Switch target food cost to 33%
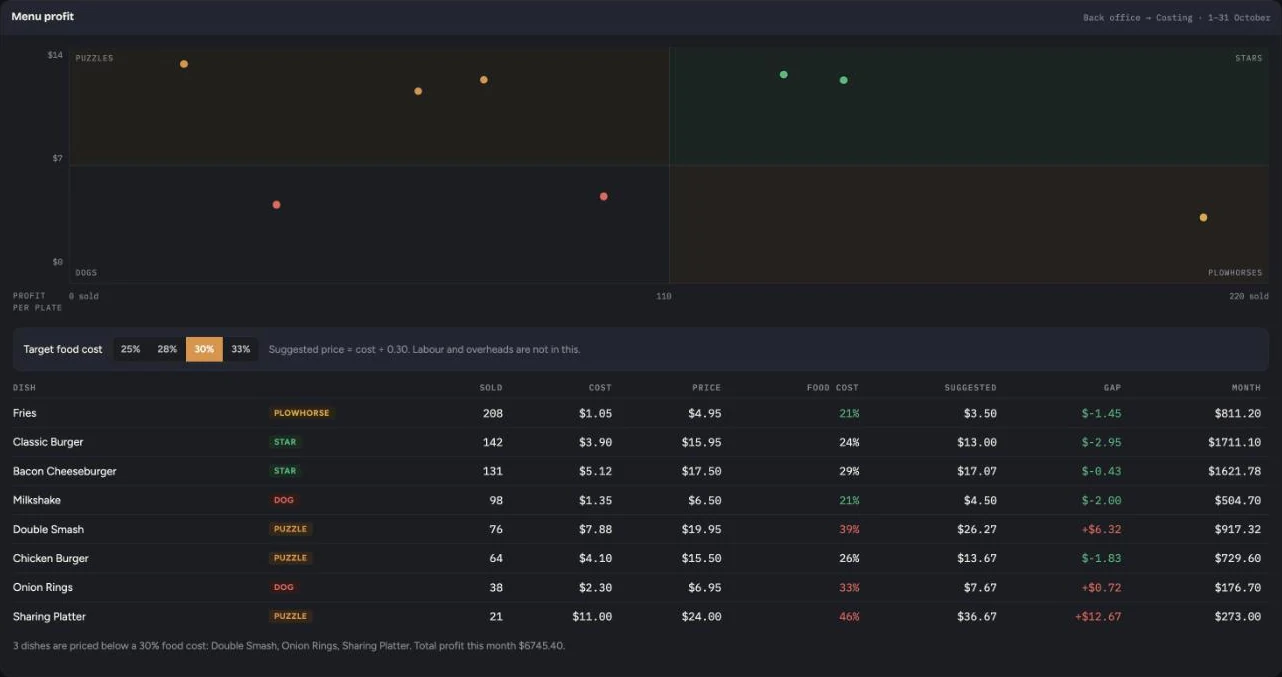1282x677 pixels. (240, 349)
